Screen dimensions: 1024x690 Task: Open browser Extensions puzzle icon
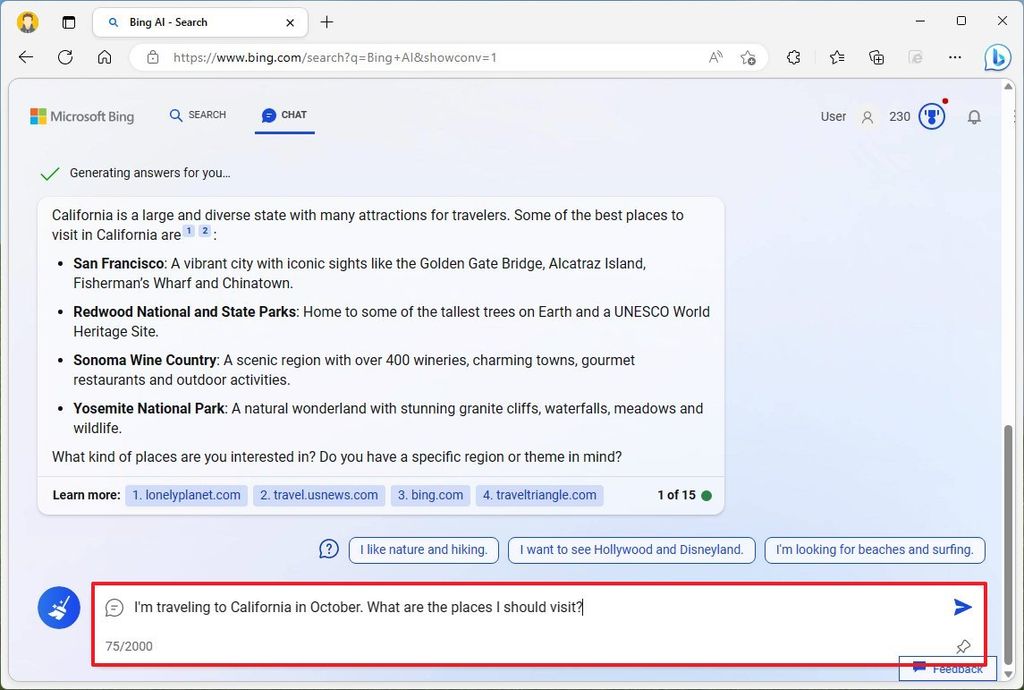pos(793,57)
